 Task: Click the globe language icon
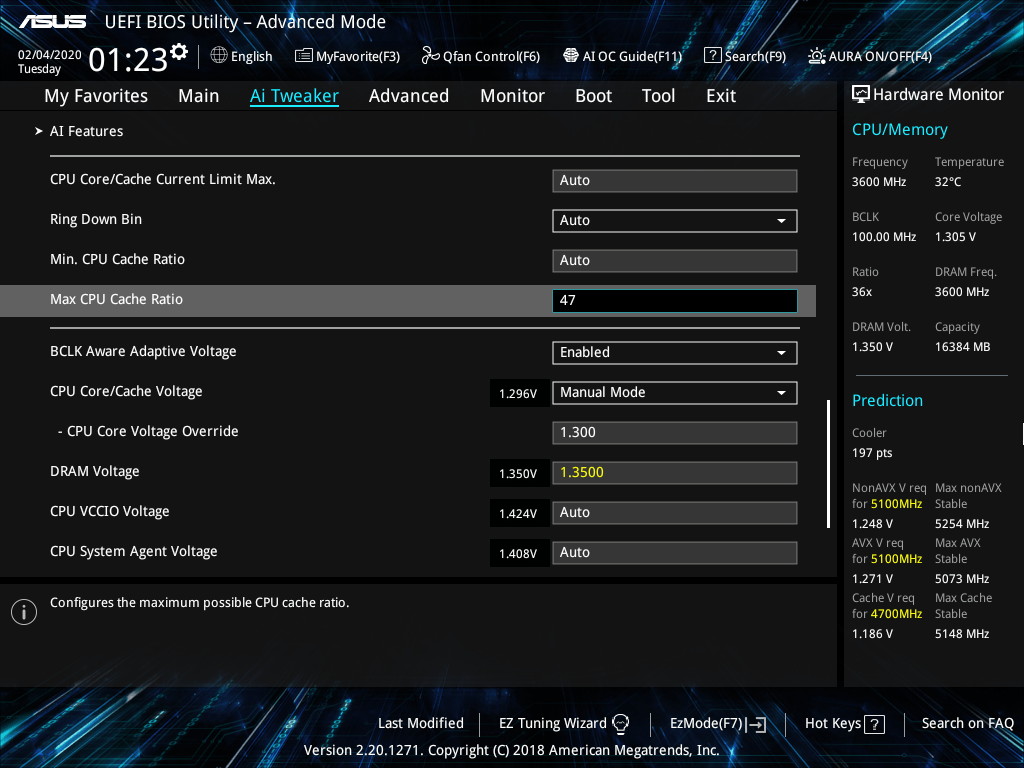219,56
